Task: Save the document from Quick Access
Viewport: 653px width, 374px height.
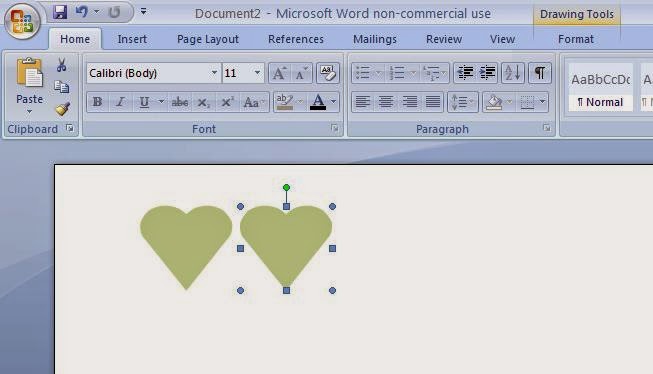Action: (x=60, y=12)
